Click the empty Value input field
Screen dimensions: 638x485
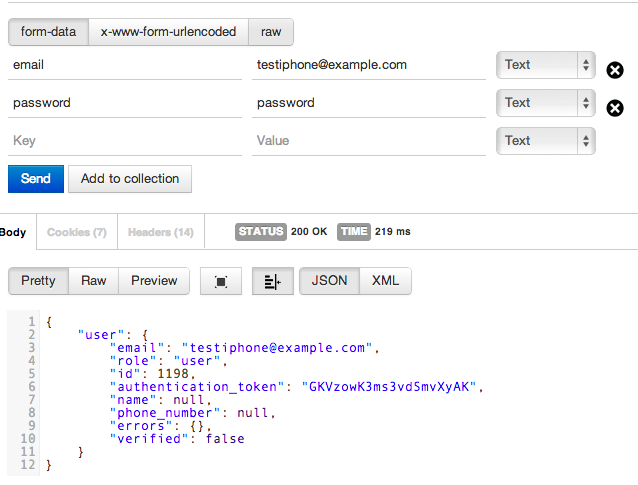(x=369, y=141)
